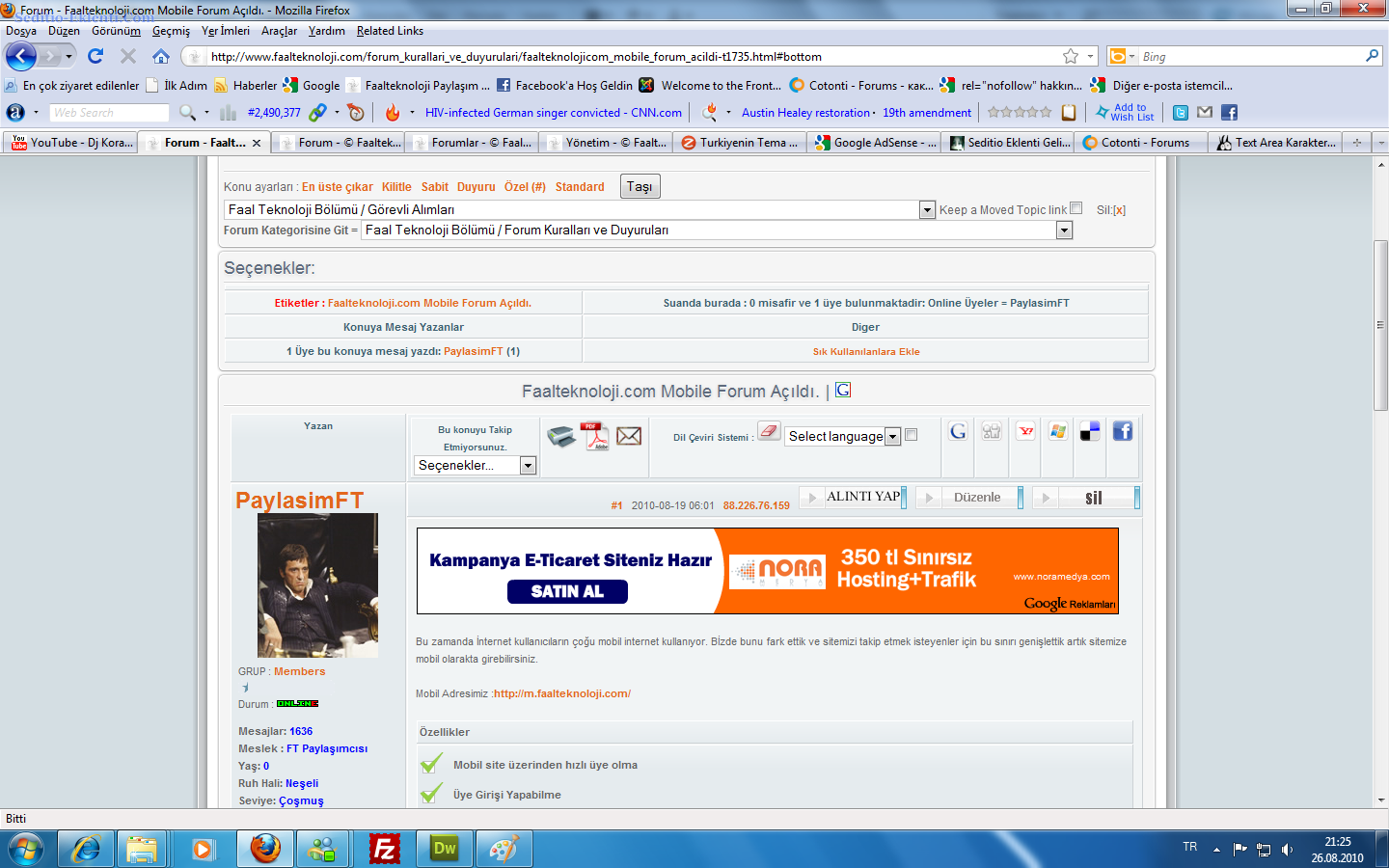Screen dimensions: 1389x868
Task: Click the Bing search input box
Action: pyautogui.click(x=1251, y=57)
